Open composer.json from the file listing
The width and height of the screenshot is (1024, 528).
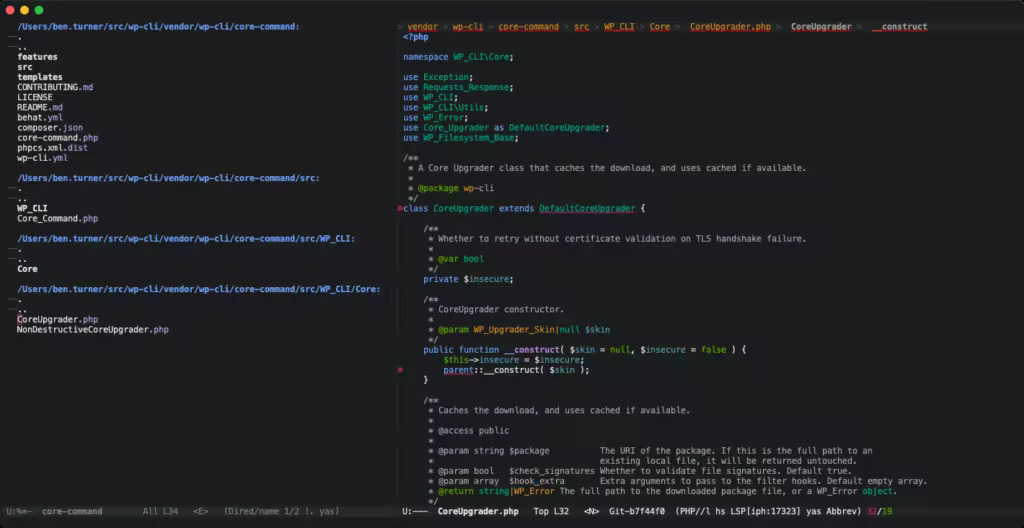pyautogui.click(x=50, y=127)
